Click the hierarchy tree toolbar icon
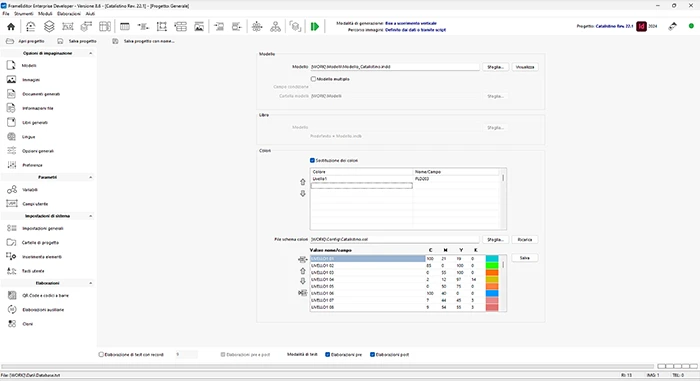700x381 pixels. [275, 27]
